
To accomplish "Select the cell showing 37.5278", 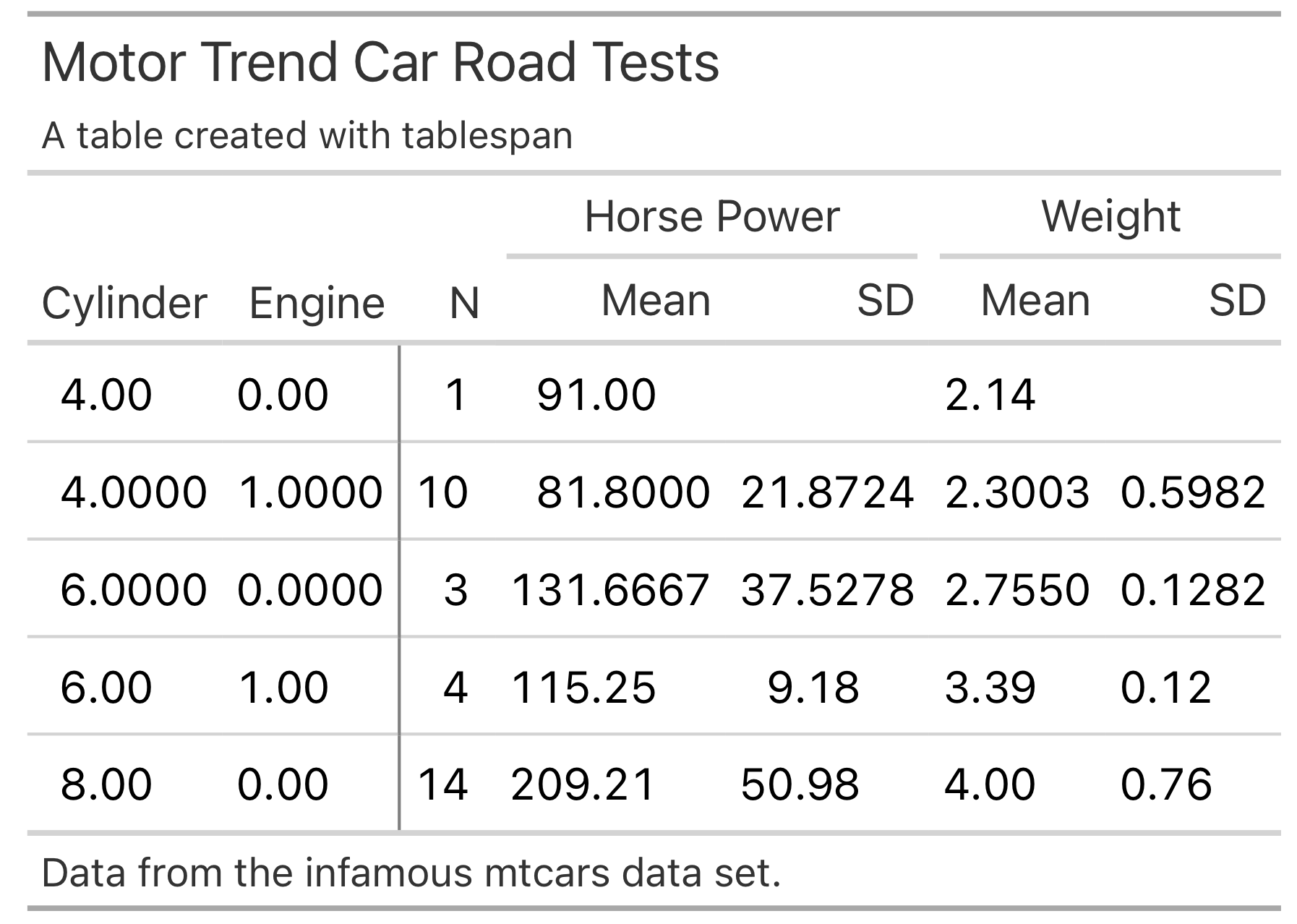I will [827, 589].
